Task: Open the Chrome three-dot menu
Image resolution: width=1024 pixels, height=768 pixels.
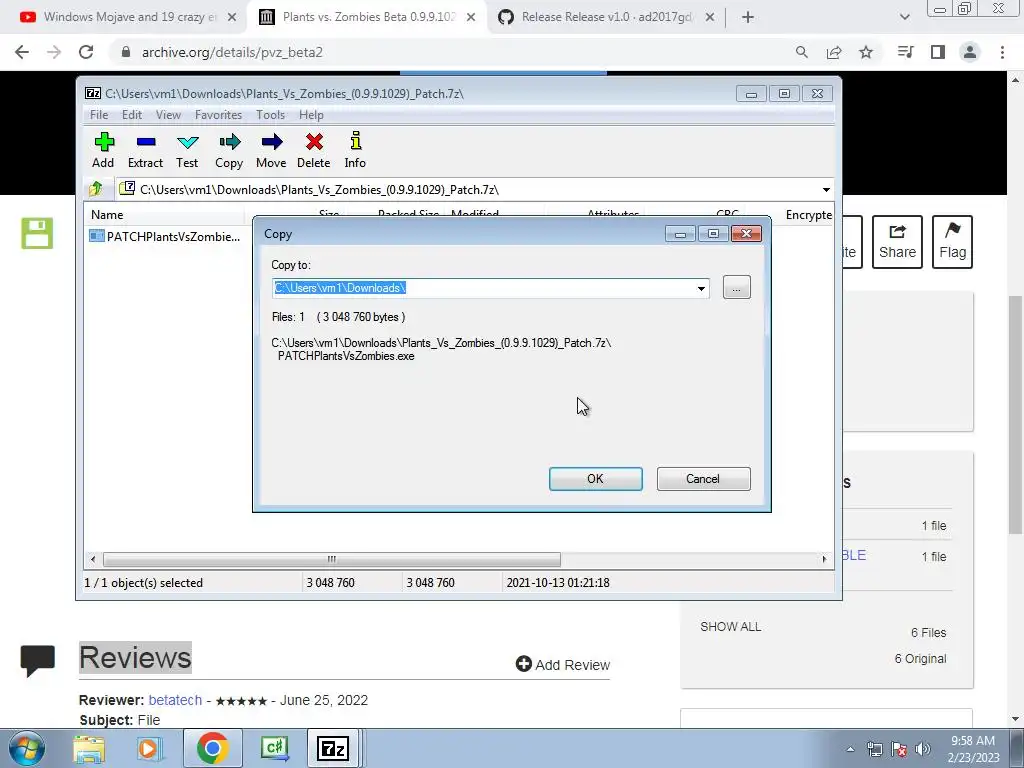Action: coord(1002,52)
